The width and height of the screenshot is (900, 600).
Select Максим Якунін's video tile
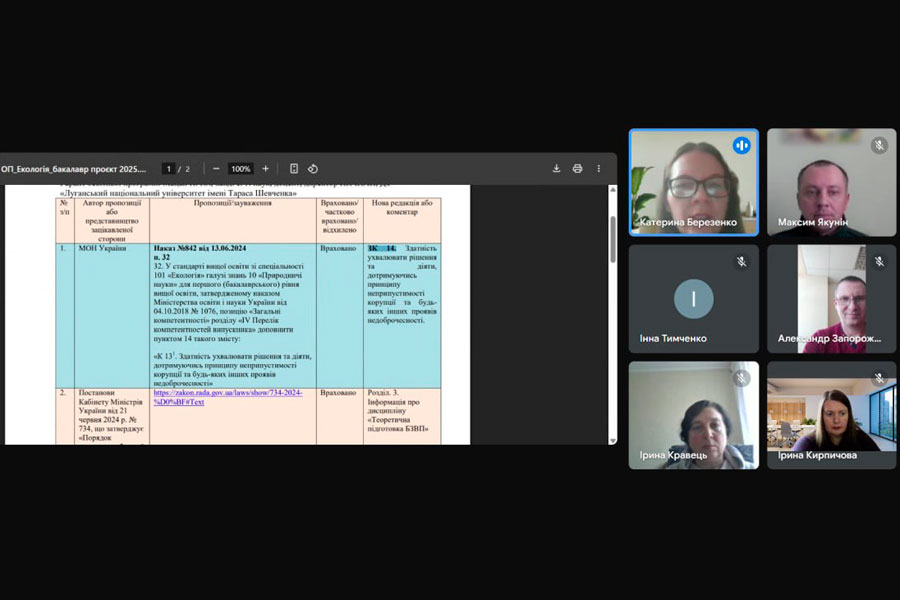point(831,183)
